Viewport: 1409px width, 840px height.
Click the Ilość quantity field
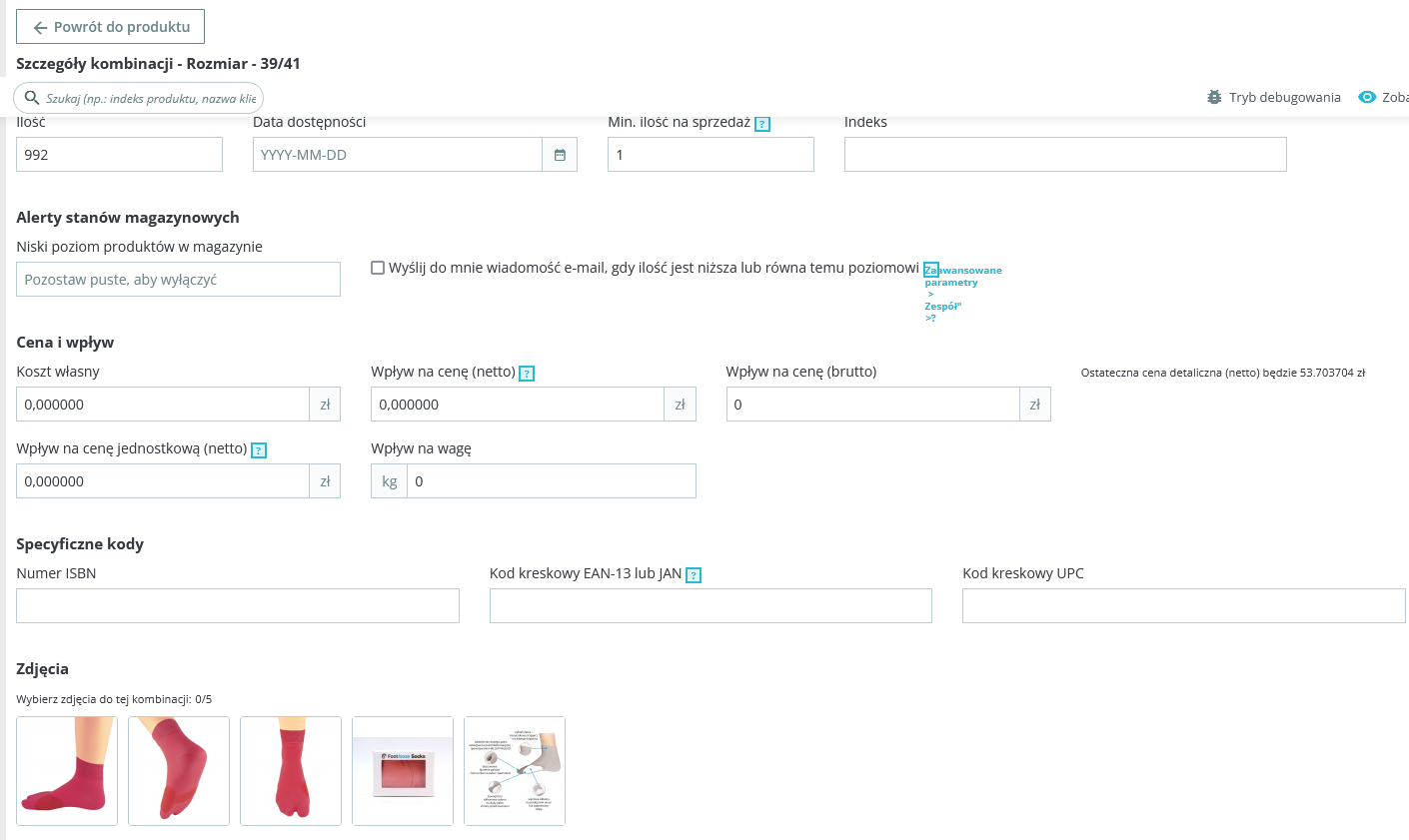(x=119, y=155)
